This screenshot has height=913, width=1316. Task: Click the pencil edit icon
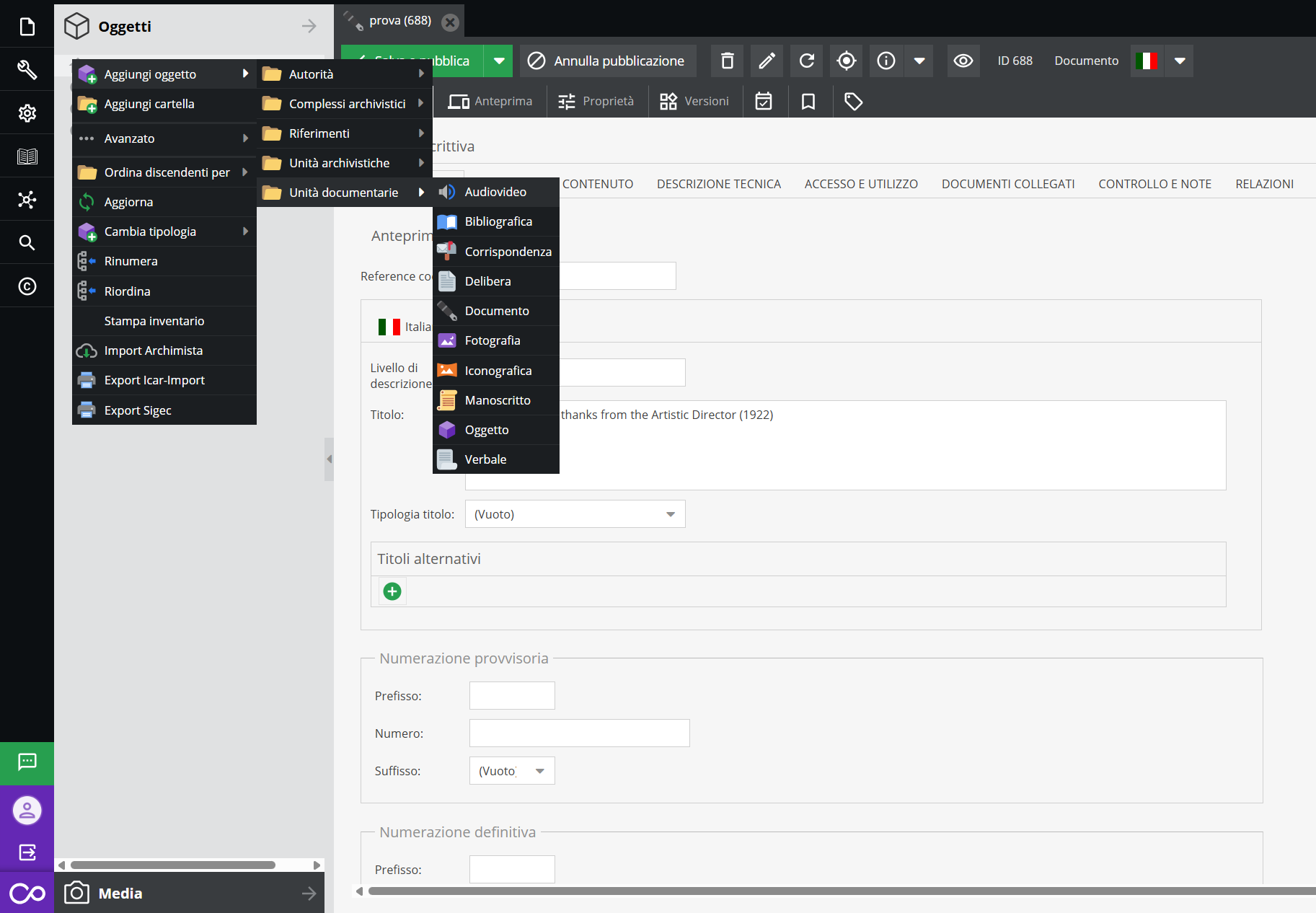(x=767, y=61)
